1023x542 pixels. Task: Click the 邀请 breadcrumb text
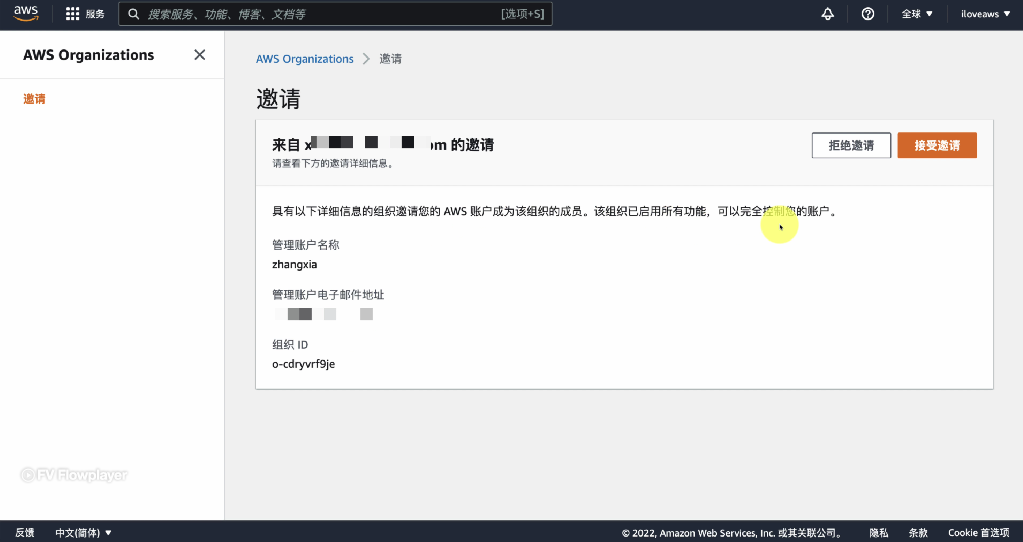click(x=391, y=59)
